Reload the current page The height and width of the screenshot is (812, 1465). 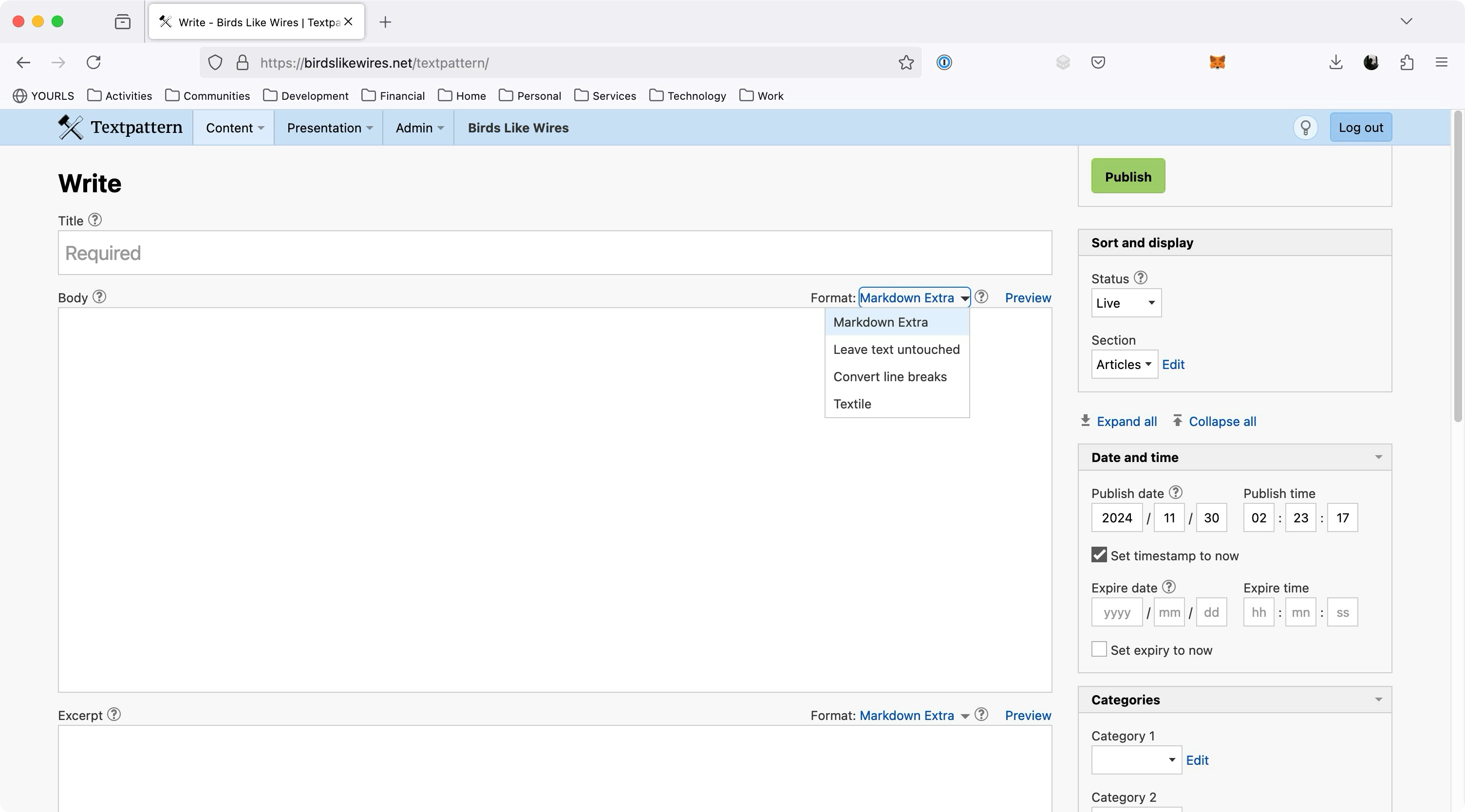[x=94, y=62]
